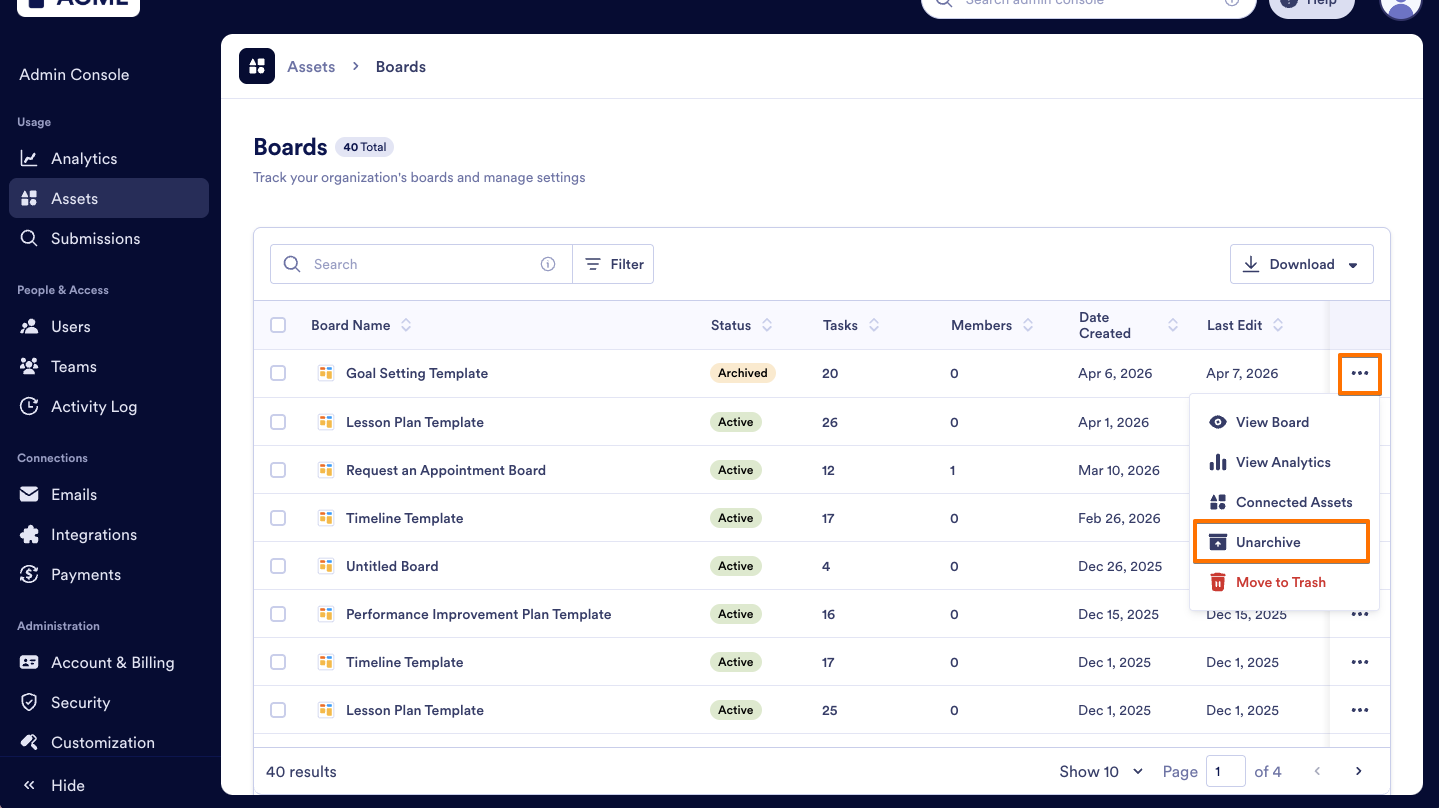The width and height of the screenshot is (1439, 808).
Task: Open the Account & Billing page
Action: [x=110, y=662]
